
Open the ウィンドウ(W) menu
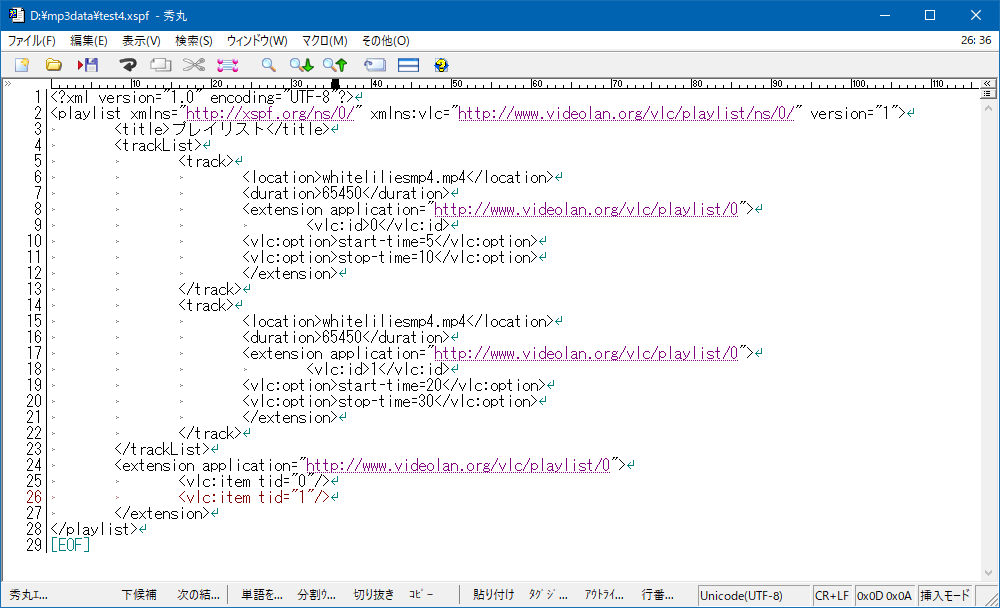[x=257, y=41]
